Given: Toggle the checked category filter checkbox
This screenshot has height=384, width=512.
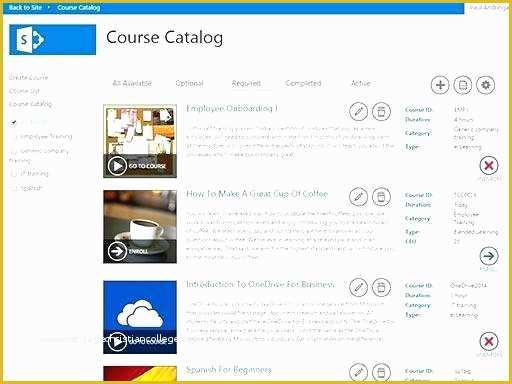Looking at the screenshot, I should point(14,123).
